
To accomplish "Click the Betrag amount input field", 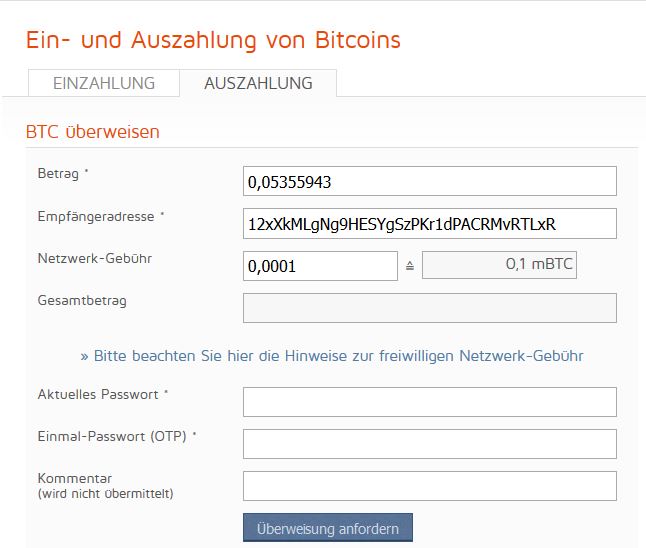I will point(430,181).
